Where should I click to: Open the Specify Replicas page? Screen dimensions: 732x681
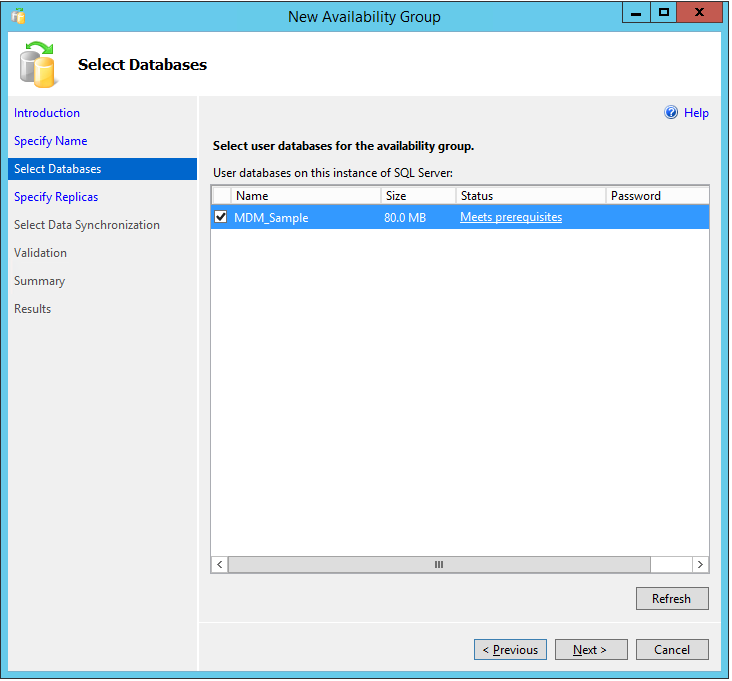tap(56, 197)
